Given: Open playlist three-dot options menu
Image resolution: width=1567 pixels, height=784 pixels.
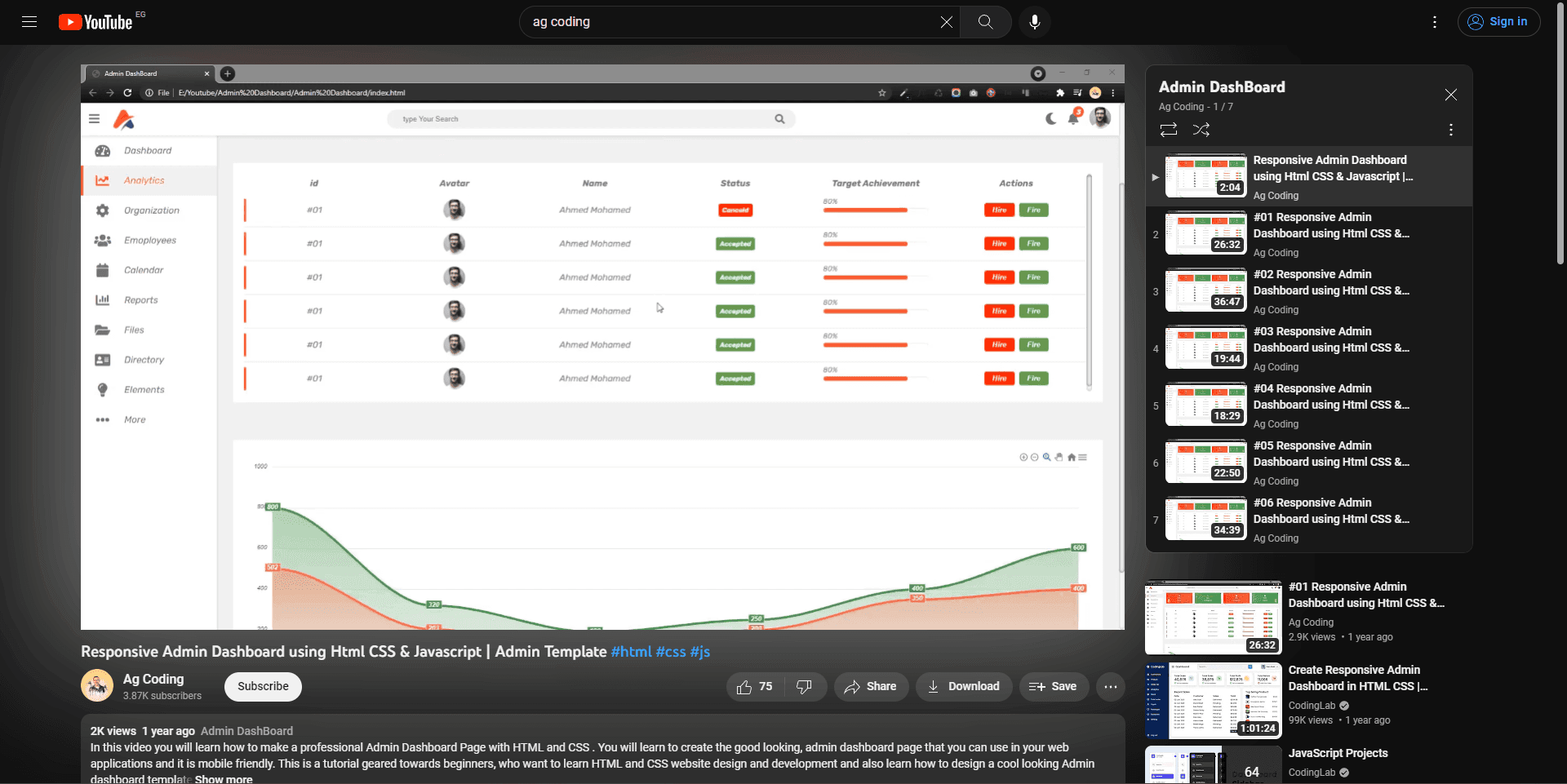Looking at the screenshot, I should click(x=1450, y=130).
